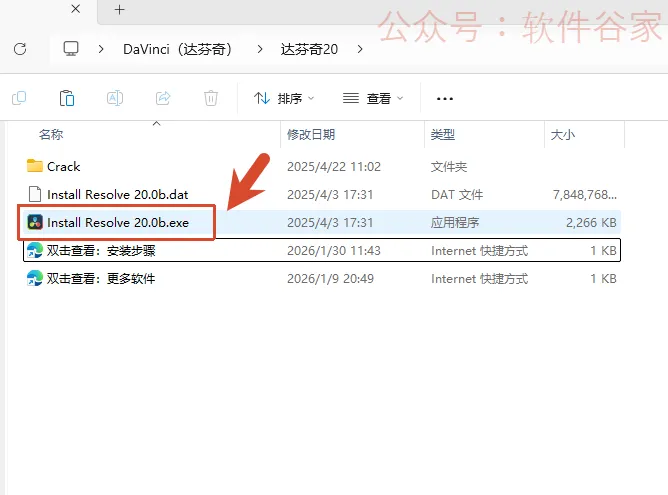Click Internet 快捷方式 type in 安装步骤 row
The width and height of the screenshot is (668, 495).
tap(479, 251)
